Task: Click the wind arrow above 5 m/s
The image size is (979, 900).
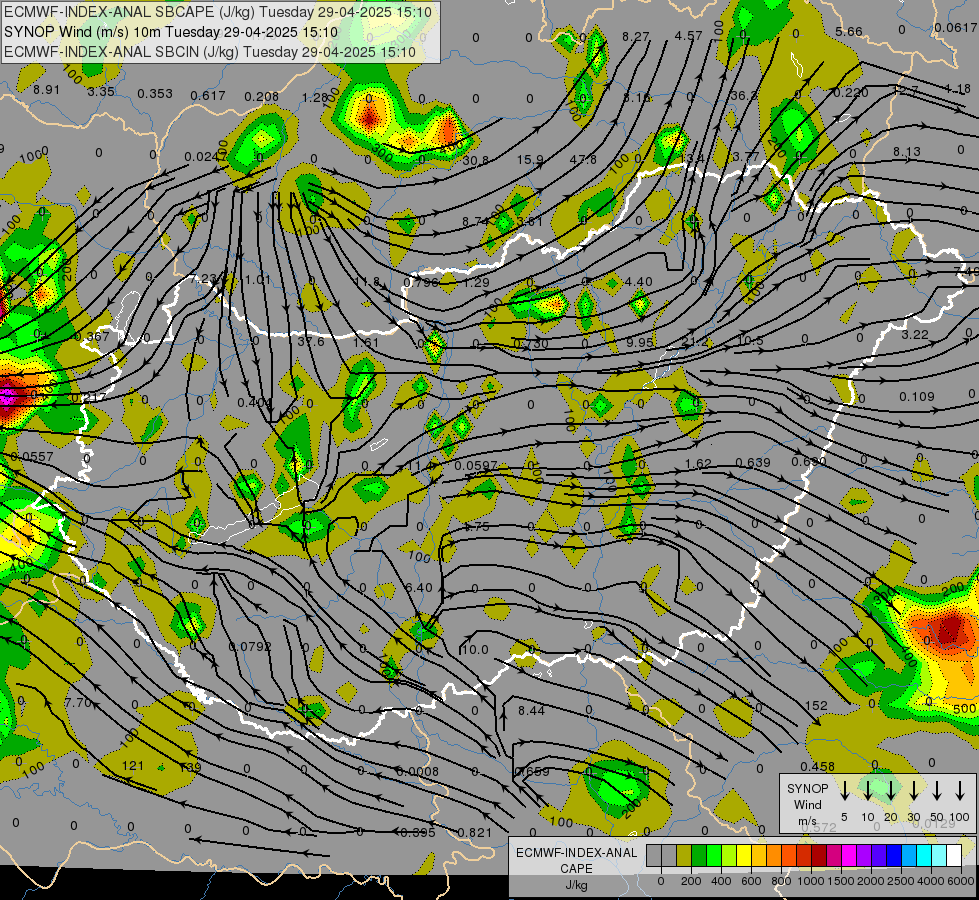Action: pyautogui.click(x=844, y=791)
